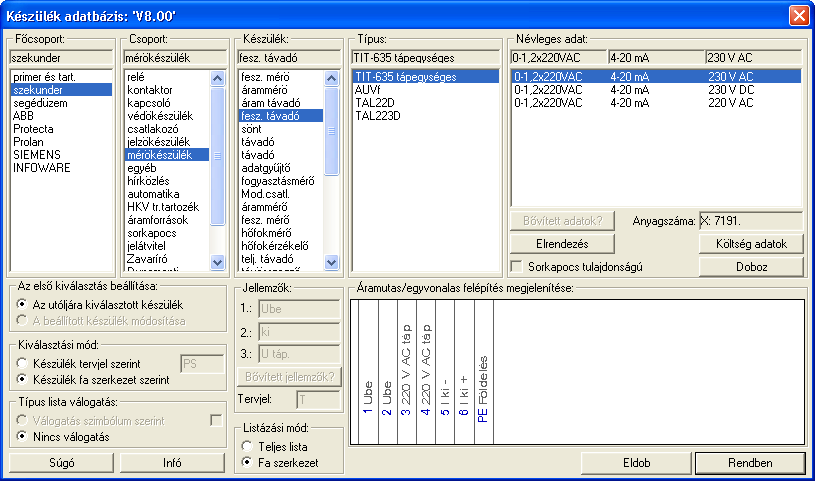Select nominal data row with 220 V AC
815x481 pixels.
pyautogui.click(x=656, y=103)
